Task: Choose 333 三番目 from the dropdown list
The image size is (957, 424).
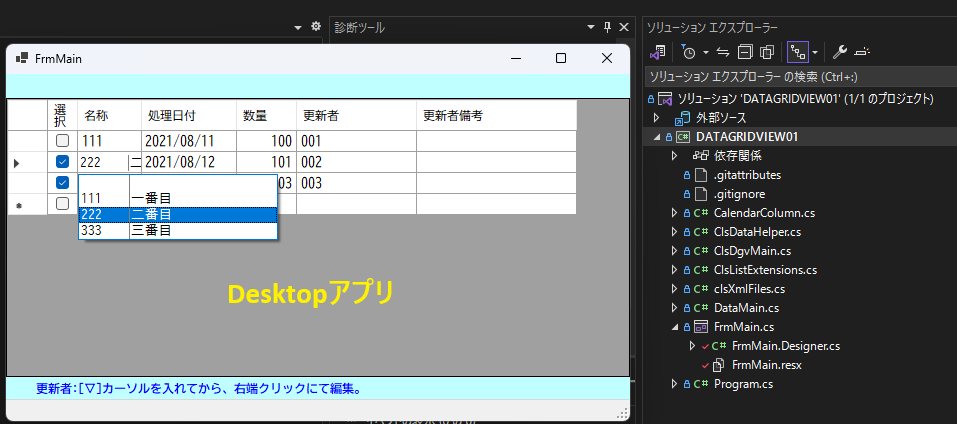Action: click(178, 231)
